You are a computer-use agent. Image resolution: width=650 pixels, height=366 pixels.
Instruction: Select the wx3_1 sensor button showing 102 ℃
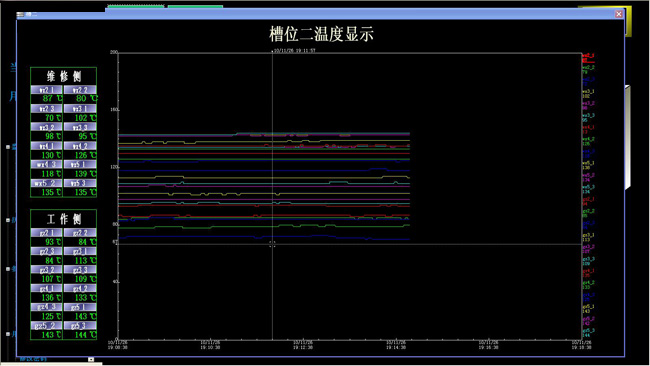coord(80,109)
